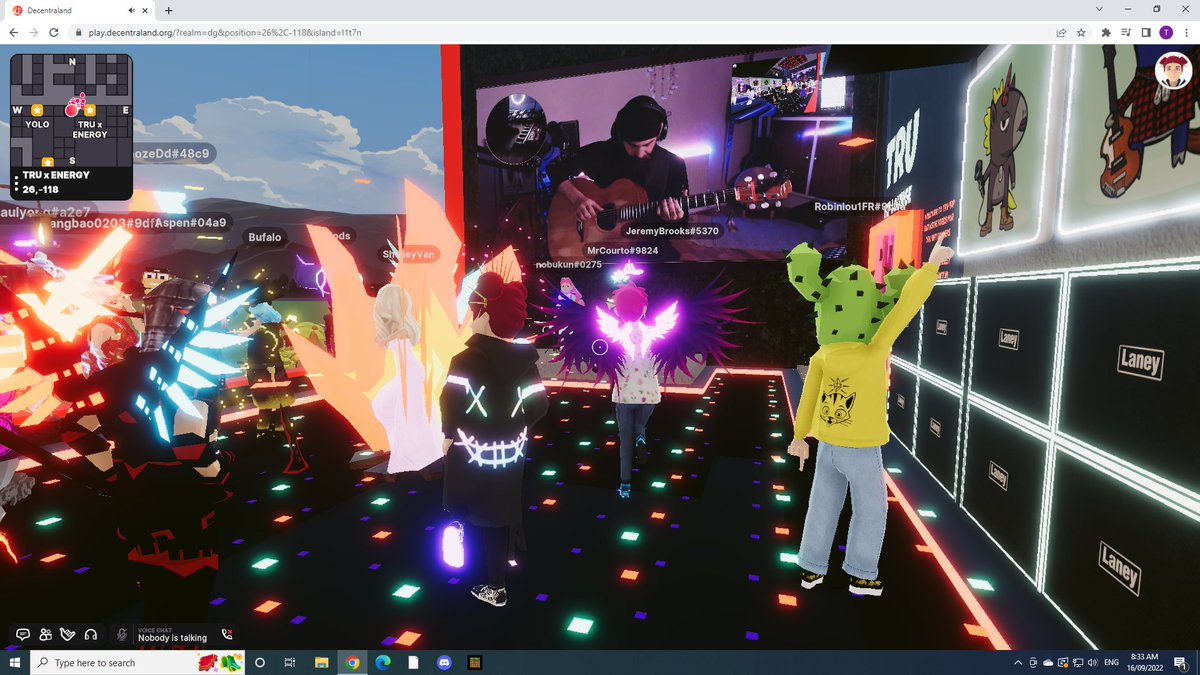Image resolution: width=1200 pixels, height=675 pixels.
Task: Open the Meet Now camera tray icon
Action: tap(1032, 662)
